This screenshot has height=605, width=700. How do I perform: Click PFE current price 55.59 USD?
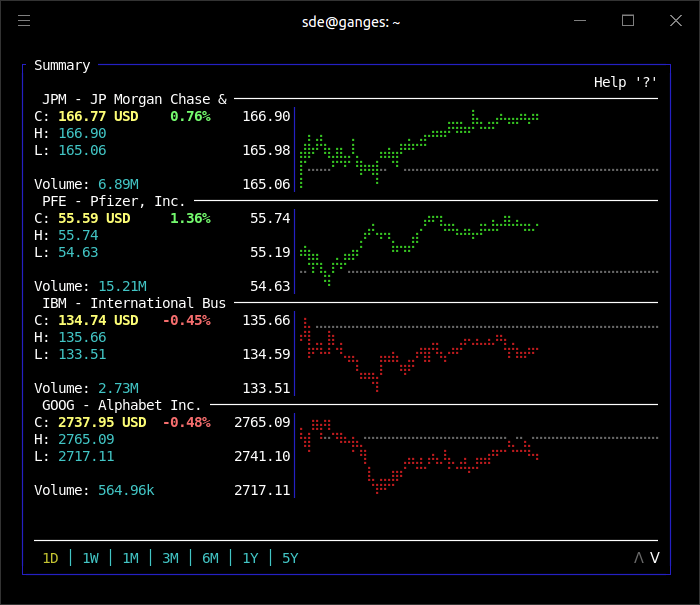[94, 218]
